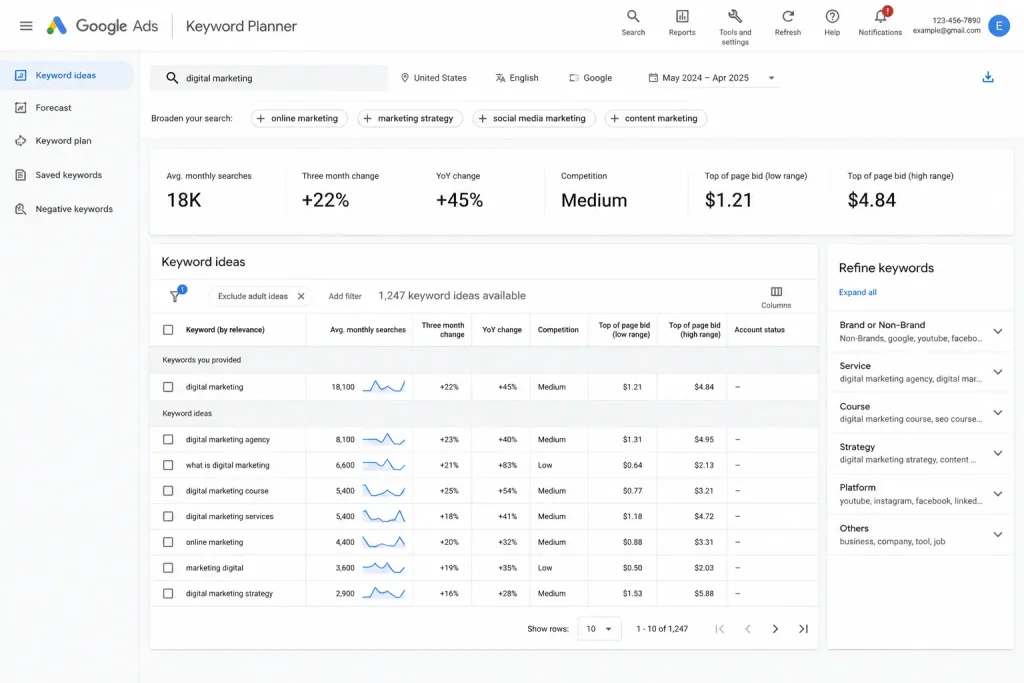The image size is (1024, 683).
Task: Open the hamburger main menu
Action: pyautogui.click(x=26, y=26)
